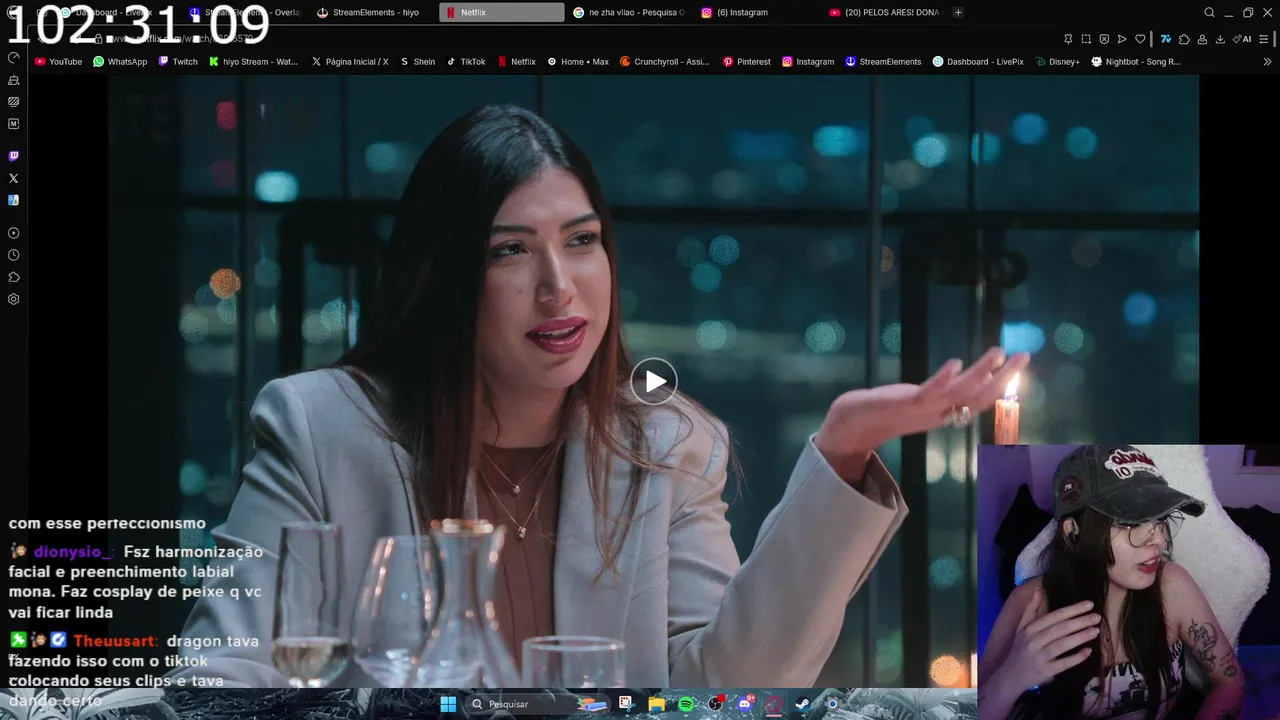1280x720 pixels.
Task: Open the Shein bookmark
Action: 417,61
